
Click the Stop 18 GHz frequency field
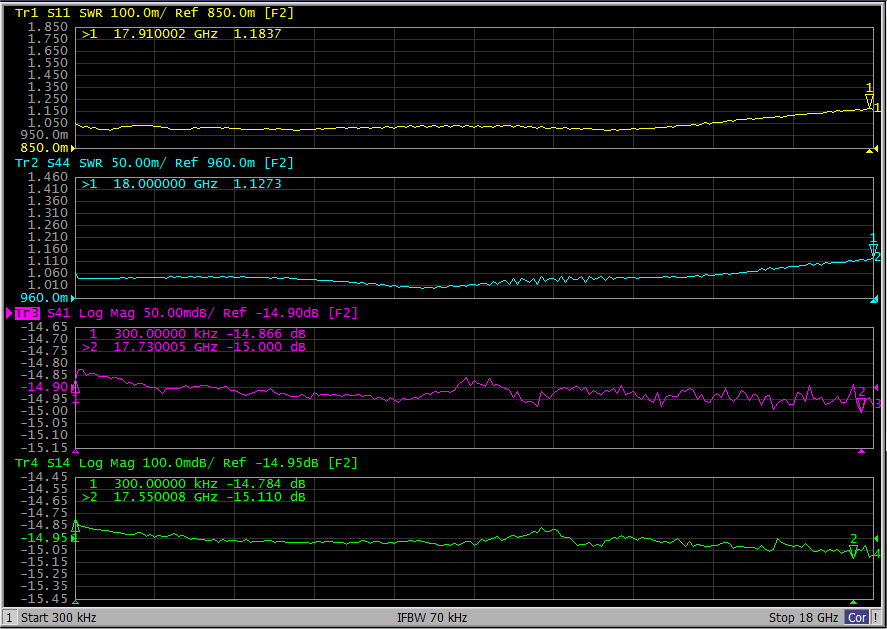tap(803, 618)
